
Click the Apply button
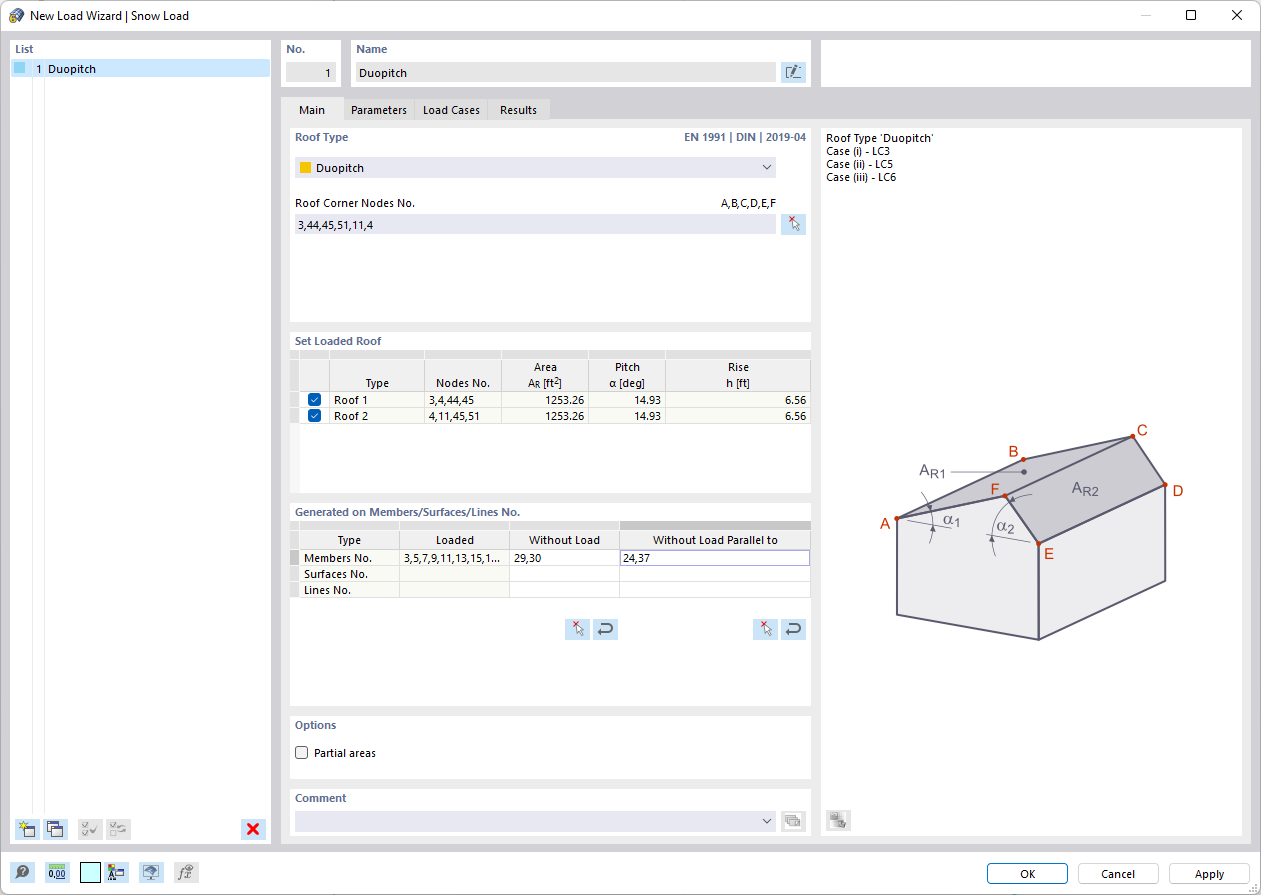[x=1209, y=874]
